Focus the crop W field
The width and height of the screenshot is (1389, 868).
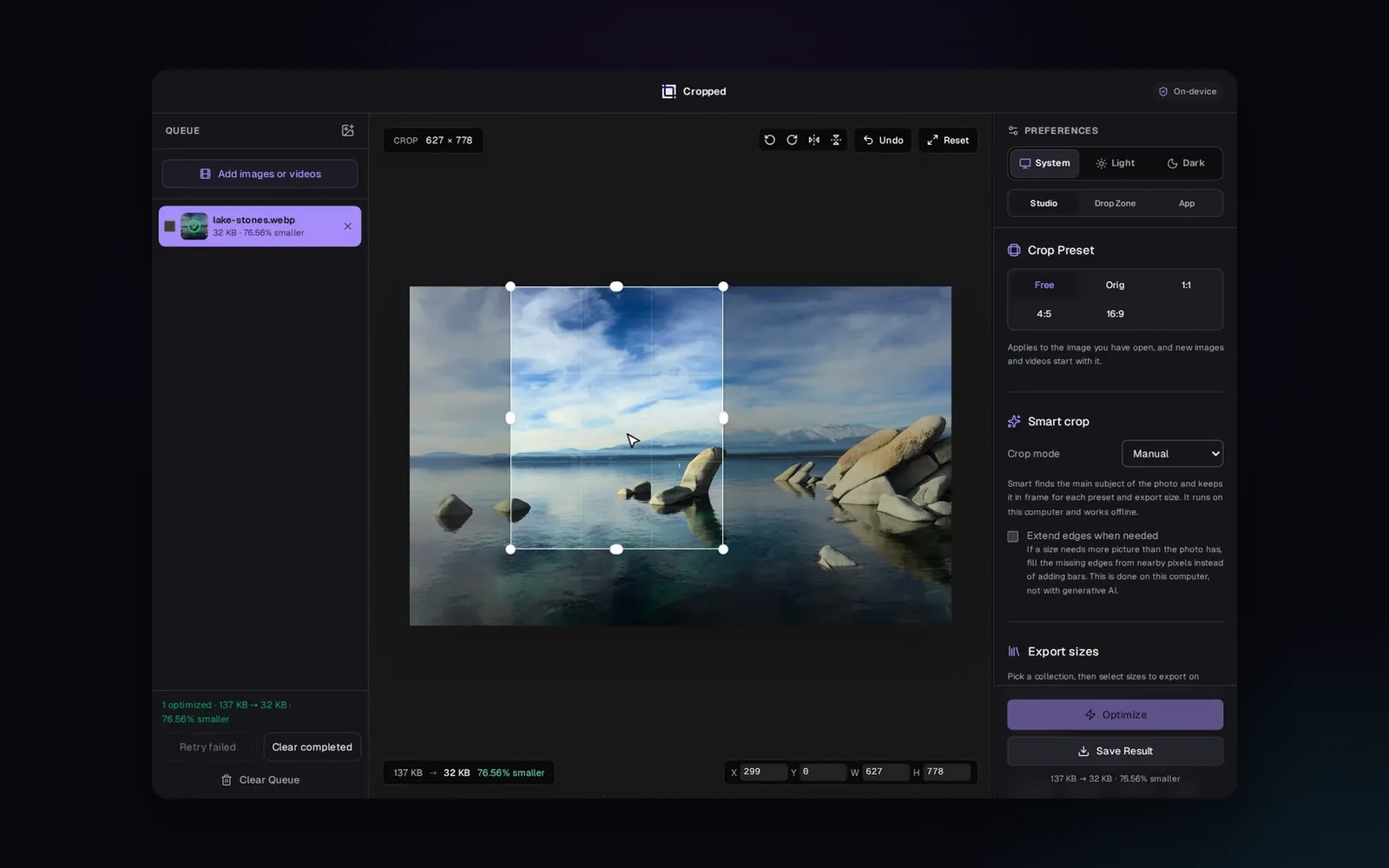pos(885,772)
